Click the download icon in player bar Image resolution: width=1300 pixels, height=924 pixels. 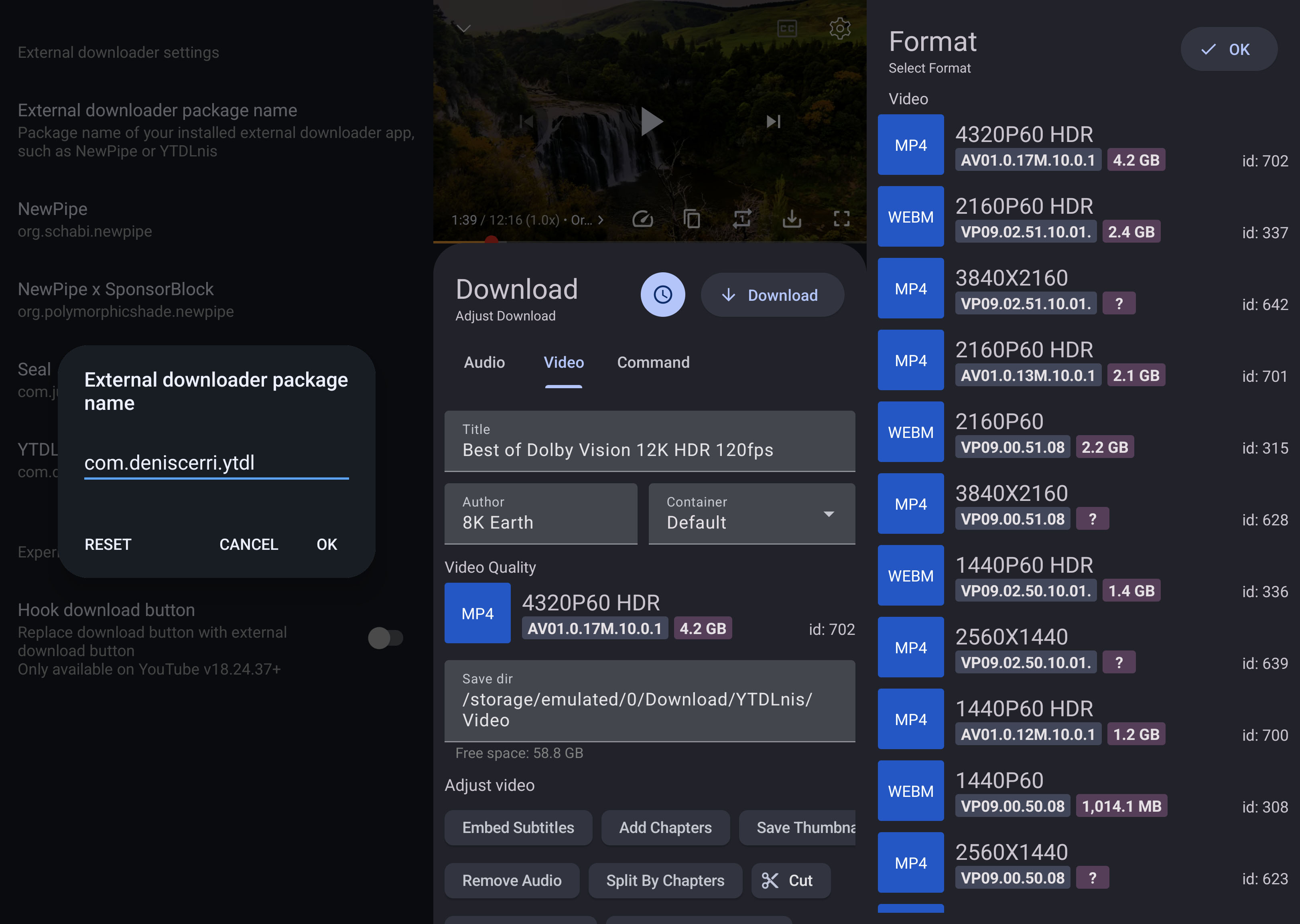point(792,219)
